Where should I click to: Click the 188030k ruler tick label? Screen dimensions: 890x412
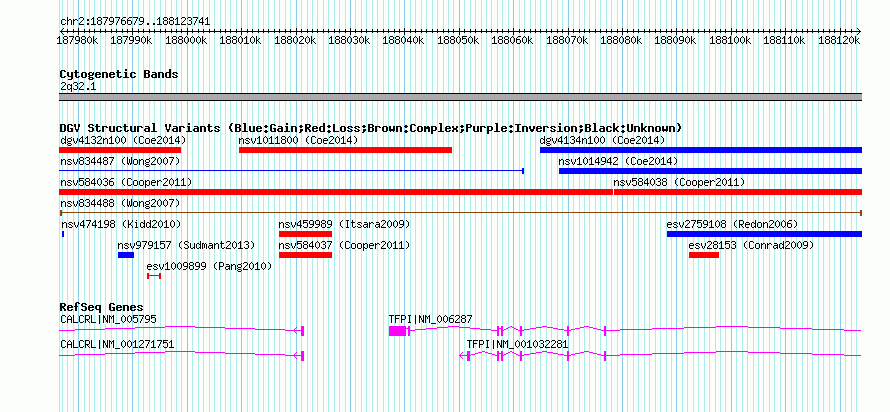point(349,41)
